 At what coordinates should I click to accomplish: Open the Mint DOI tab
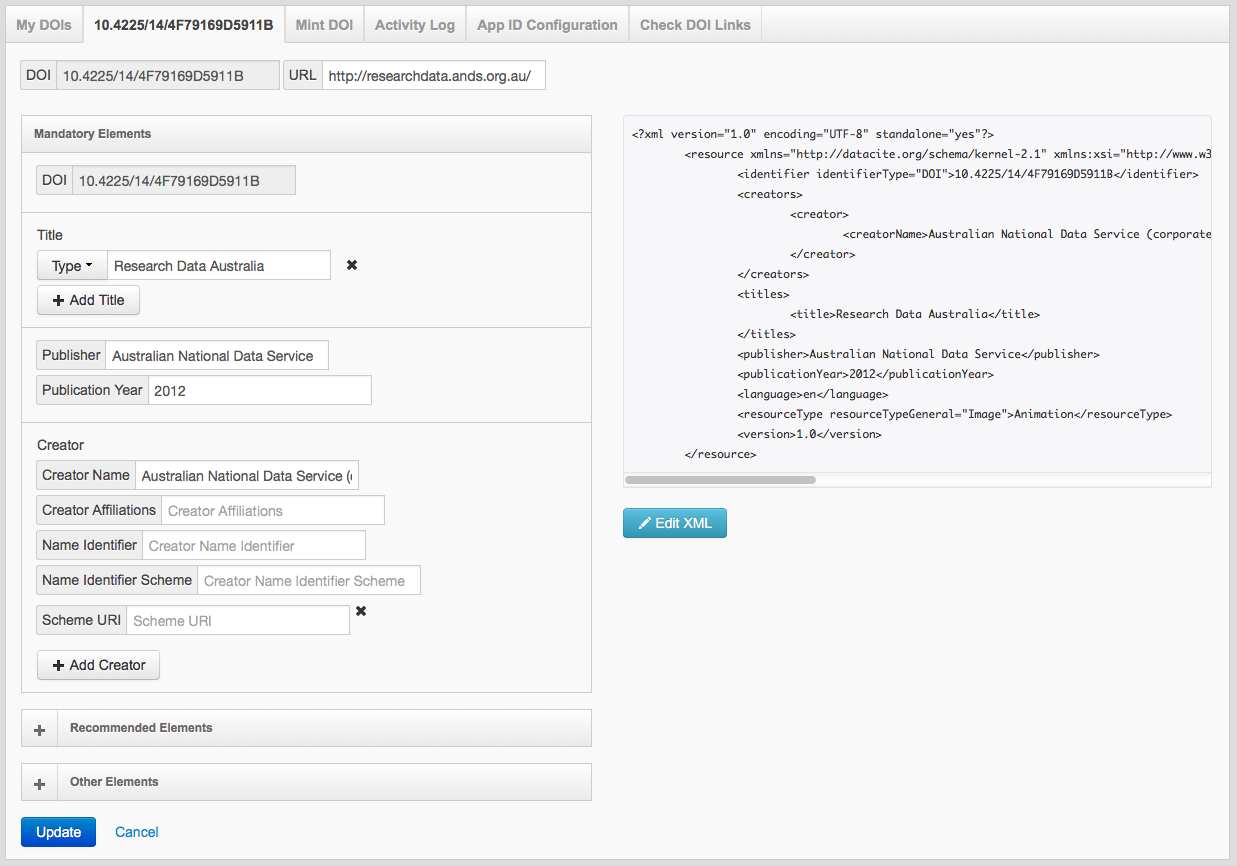point(324,25)
